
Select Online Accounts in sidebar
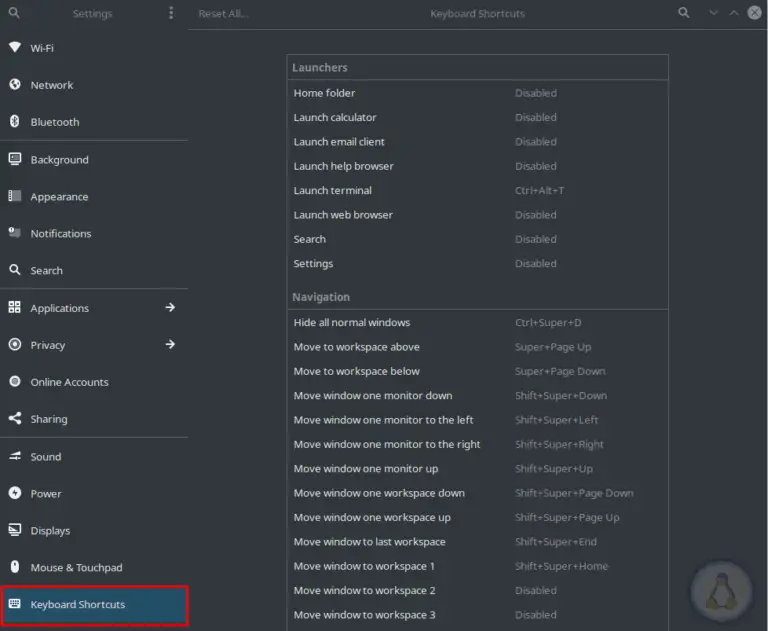point(69,382)
